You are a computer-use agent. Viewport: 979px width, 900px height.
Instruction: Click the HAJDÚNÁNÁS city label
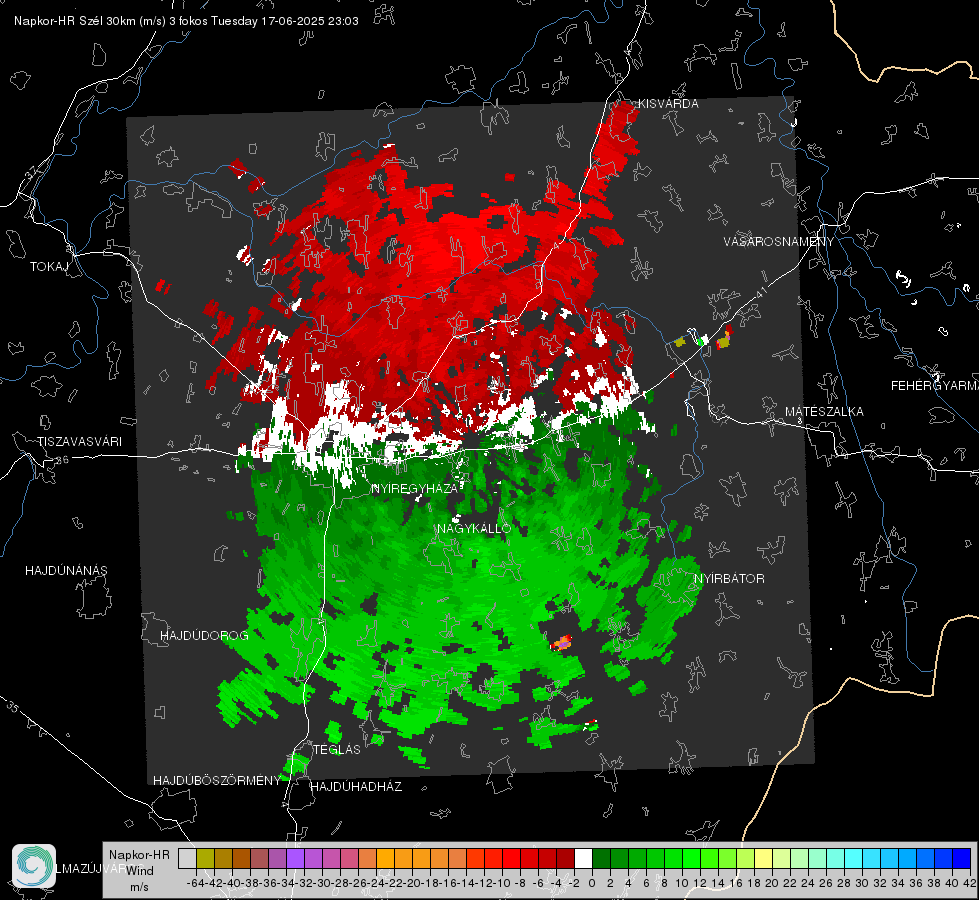coord(66,571)
